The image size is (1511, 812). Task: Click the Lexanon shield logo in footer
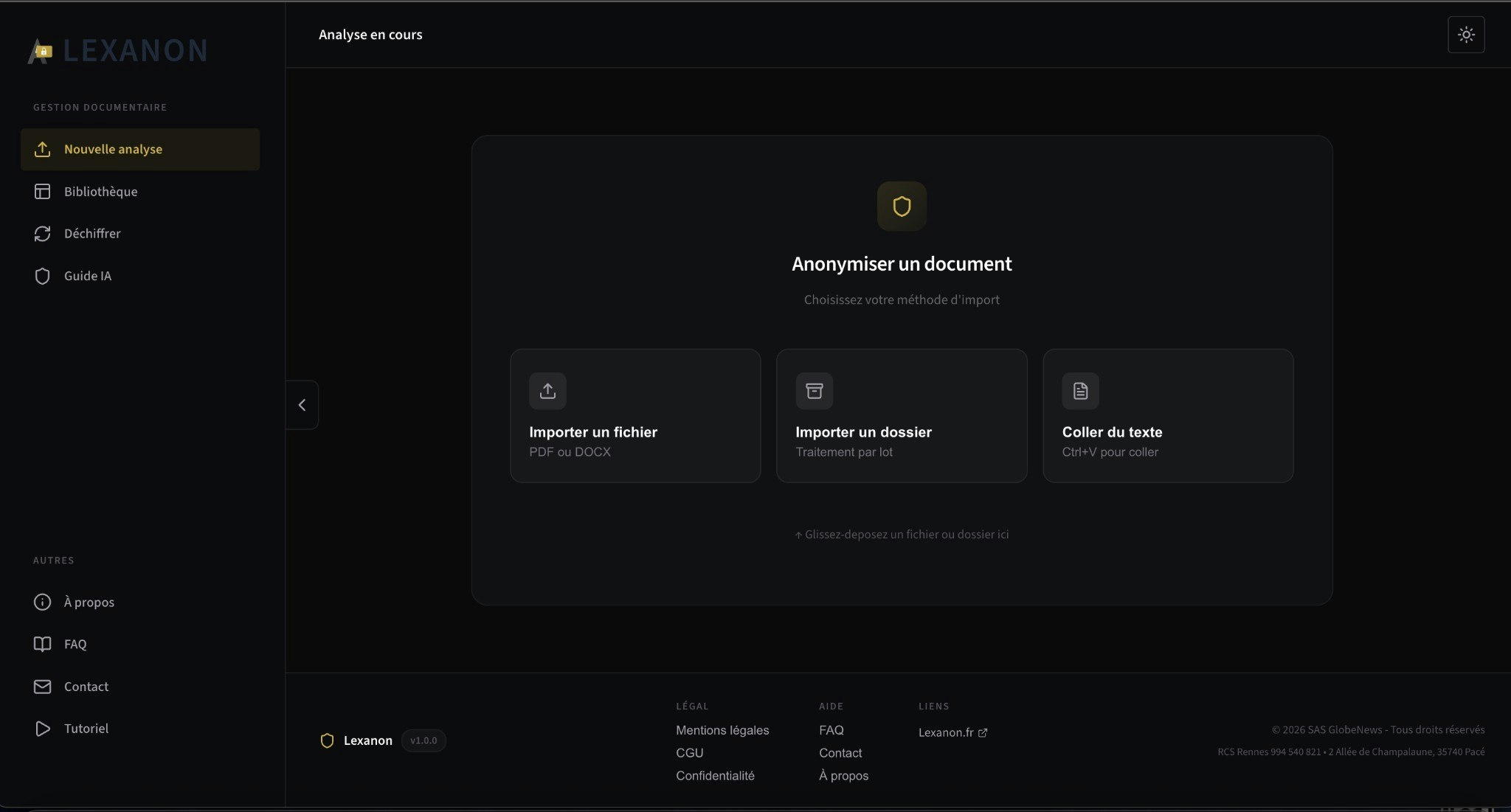pyautogui.click(x=327, y=740)
